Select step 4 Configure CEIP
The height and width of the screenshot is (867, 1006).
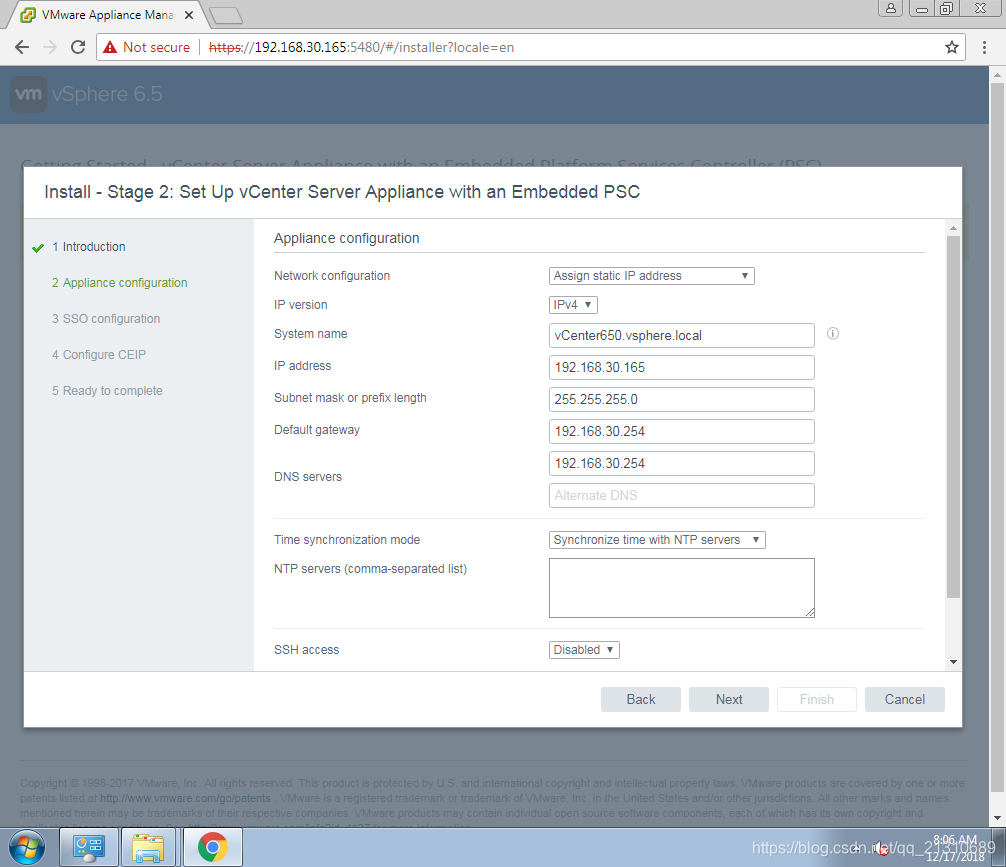pos(99,355)
